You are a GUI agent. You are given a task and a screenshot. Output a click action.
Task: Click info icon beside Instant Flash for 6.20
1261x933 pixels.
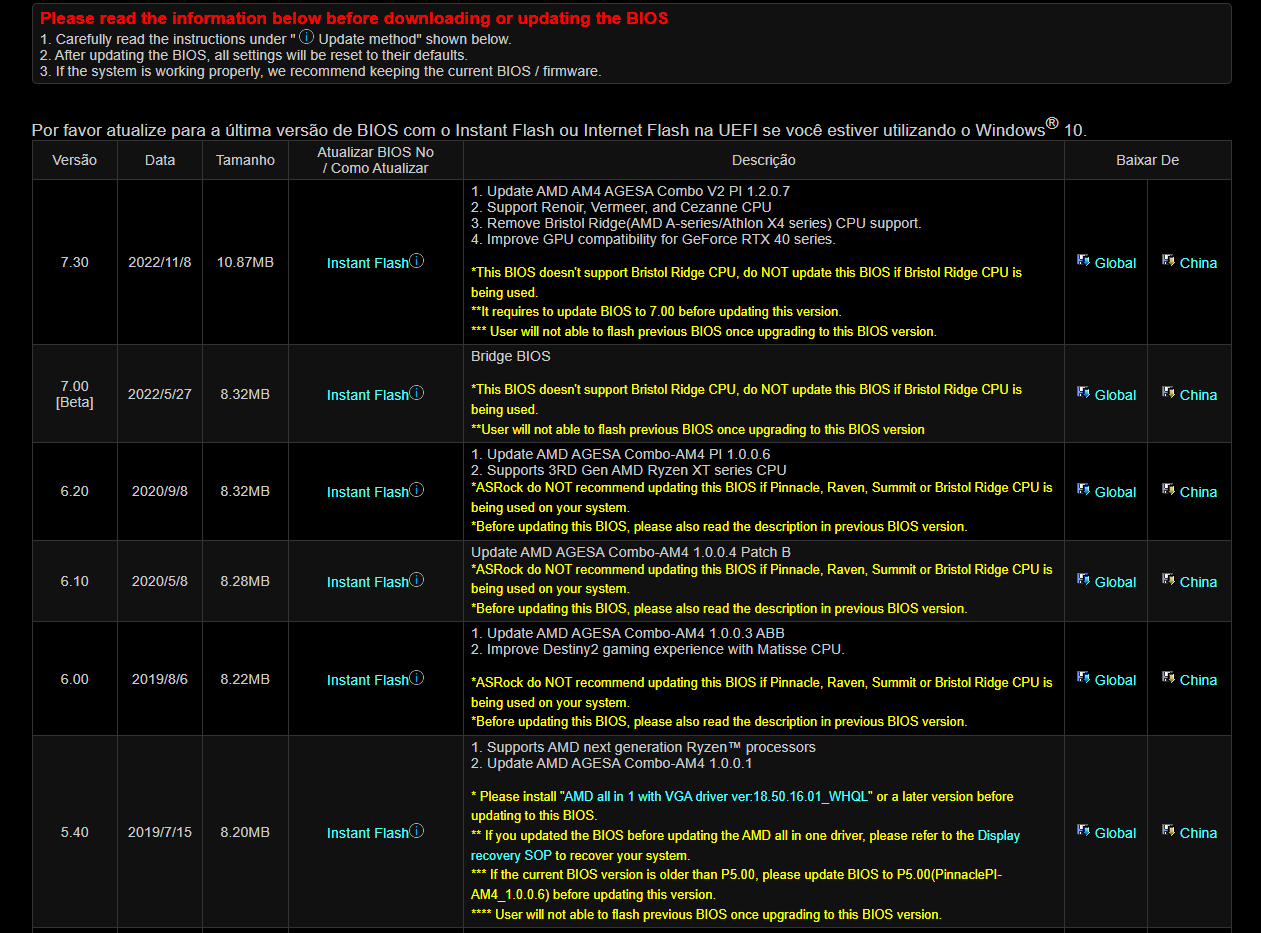(x=417, y=490)
